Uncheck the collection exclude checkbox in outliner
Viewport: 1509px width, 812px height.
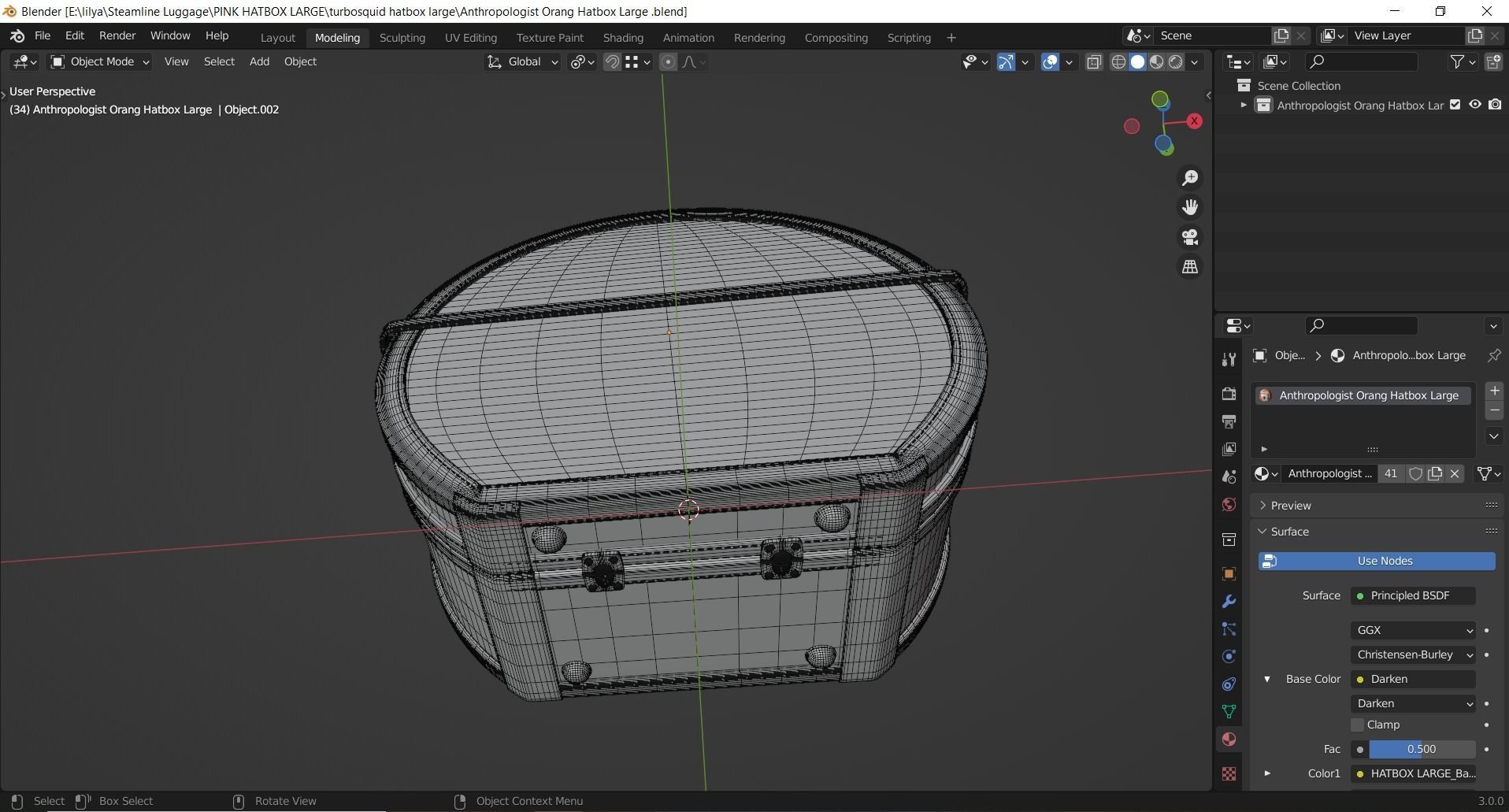(x=1455, y=105)
